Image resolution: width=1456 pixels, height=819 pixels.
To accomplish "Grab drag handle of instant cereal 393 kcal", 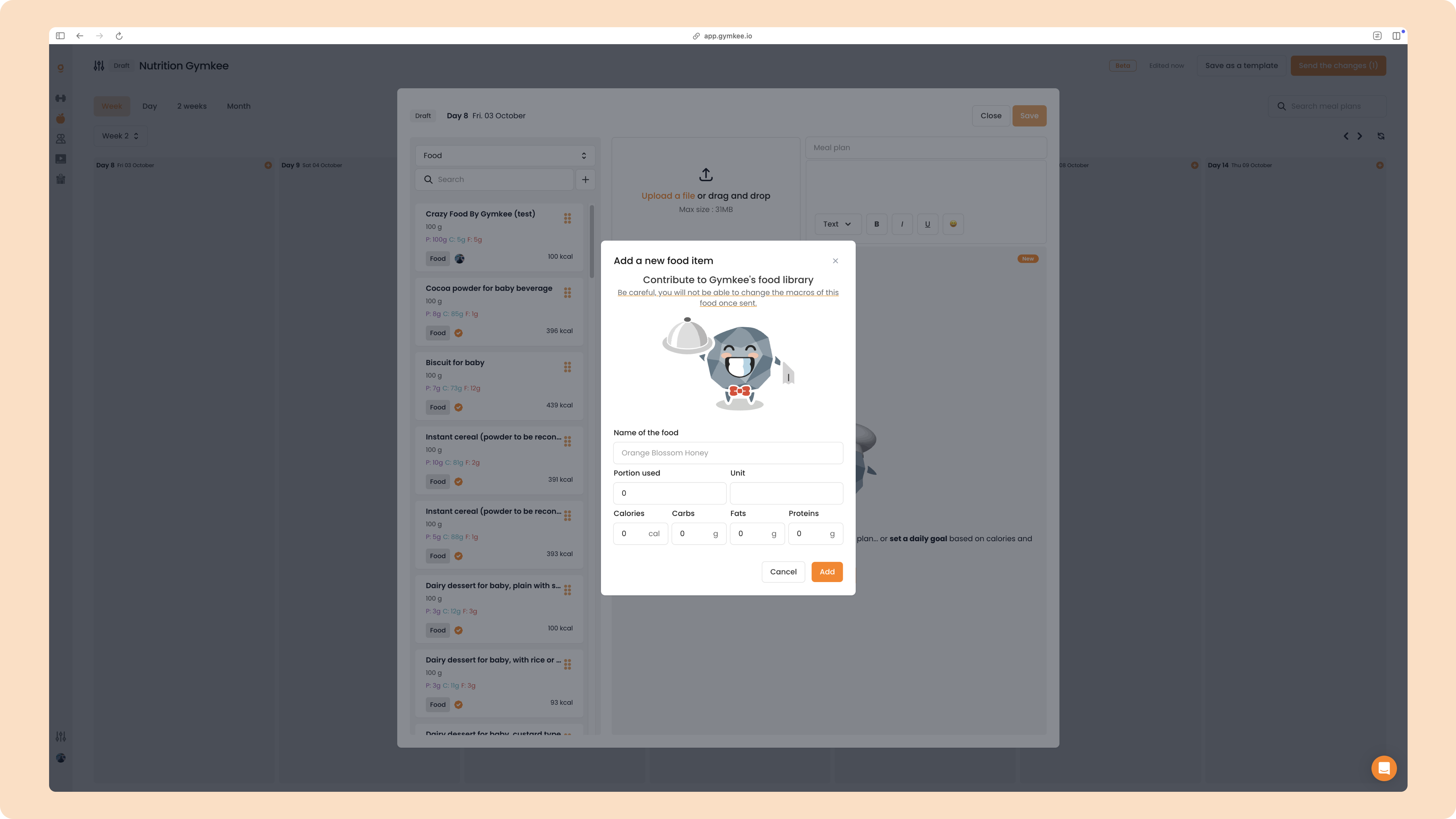I will [567, 516].
